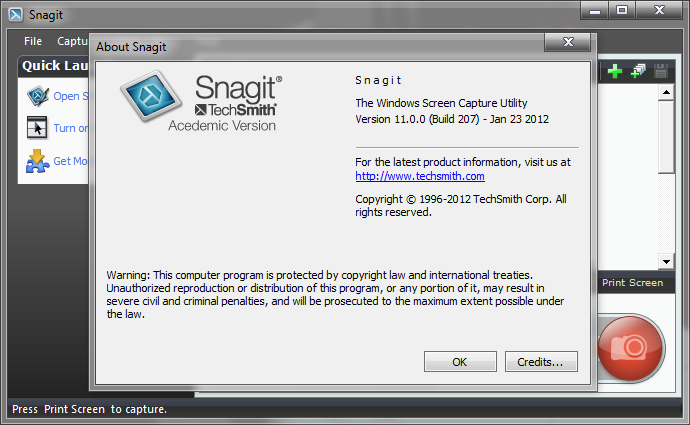The image size is (690, 425).
Task: Click 'The Windows Screen Capture Utility' text
Action: point(441,103)
